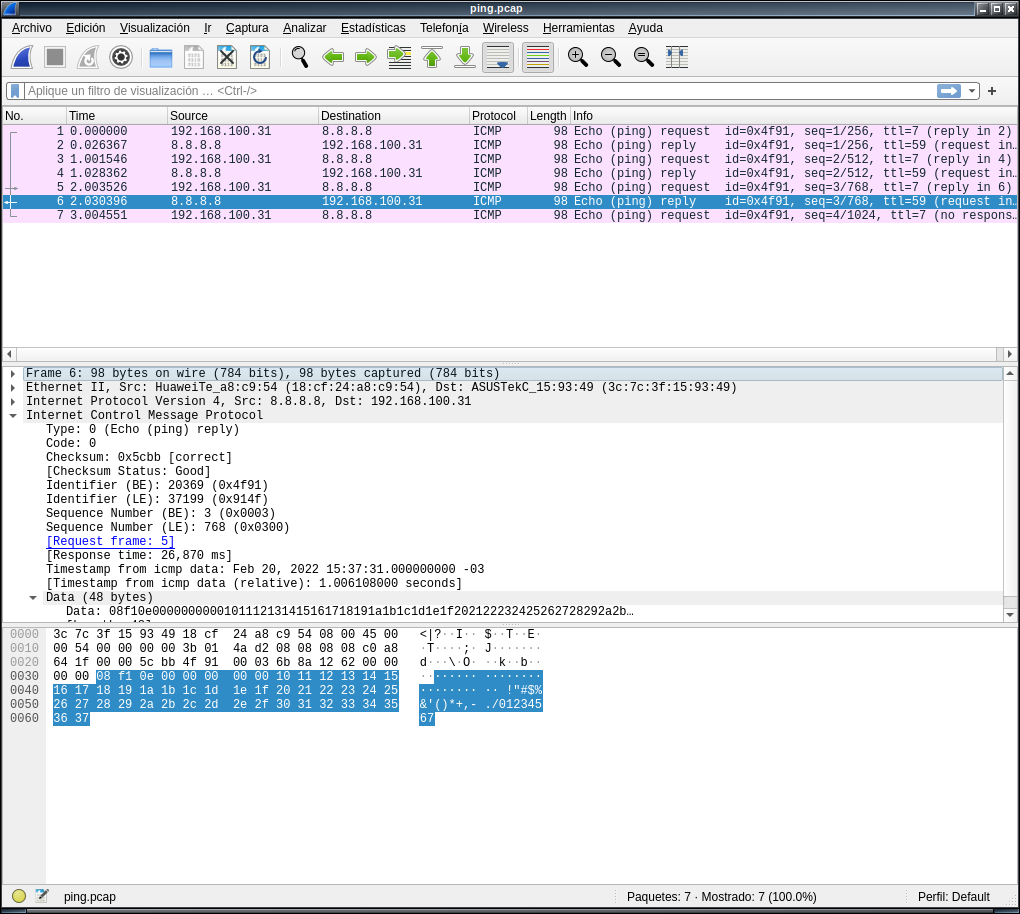Open the Telefonía menu

[444, 28]
